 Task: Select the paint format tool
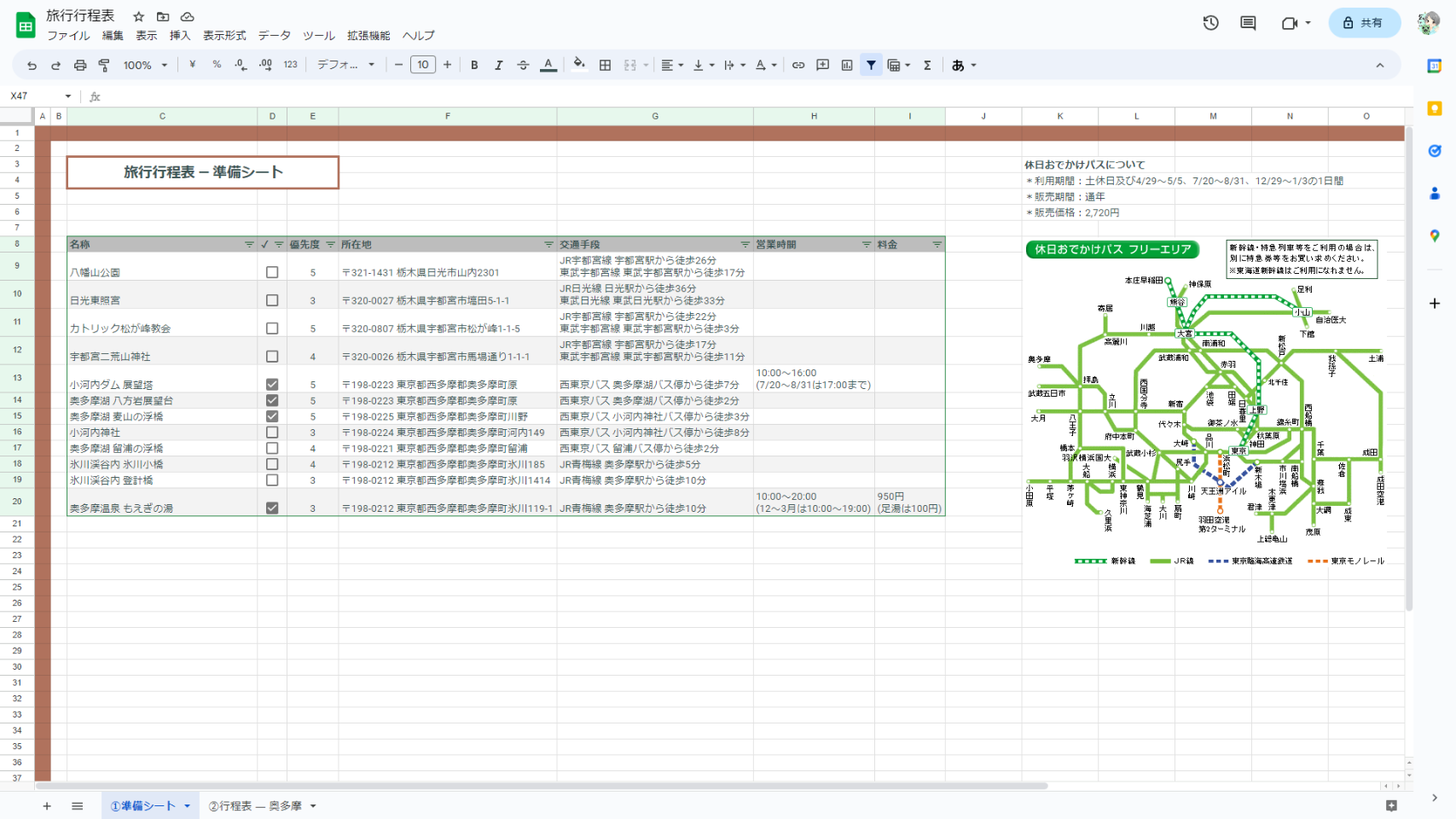[x=104, y=65]
